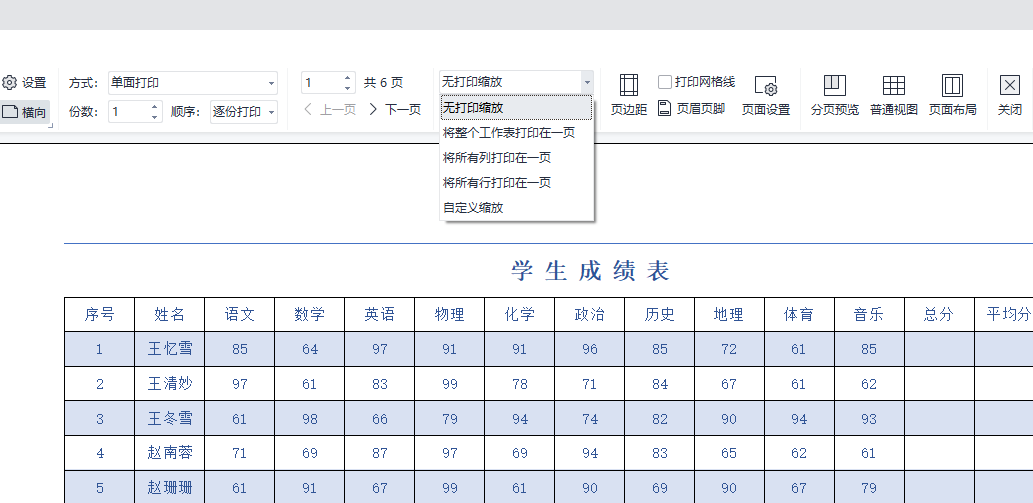Go to the next page (下一页)
Screen dimensions: 1033x503
[x=395, y=109]
